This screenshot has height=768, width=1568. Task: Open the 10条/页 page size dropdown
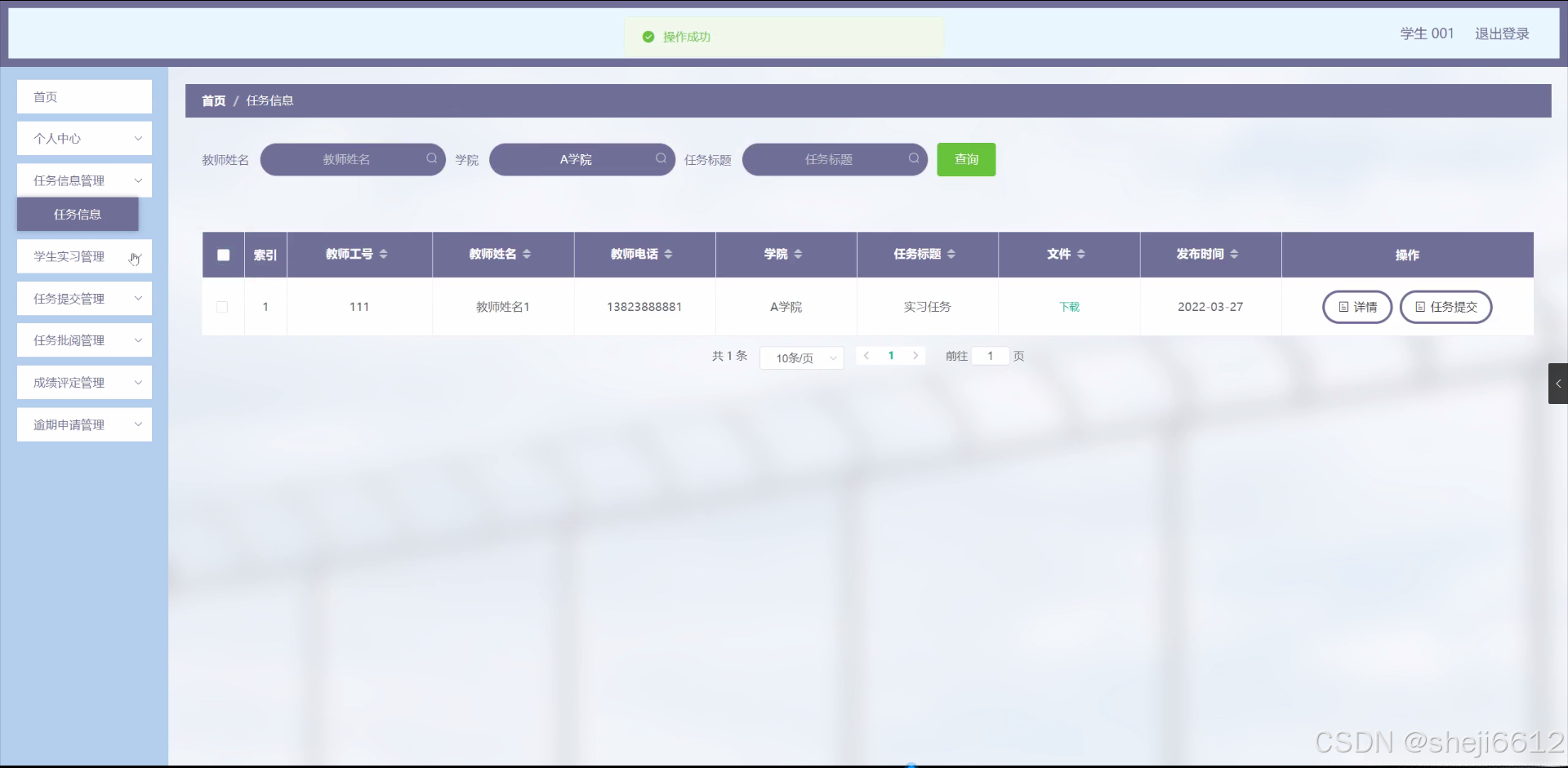click(801, 357)
